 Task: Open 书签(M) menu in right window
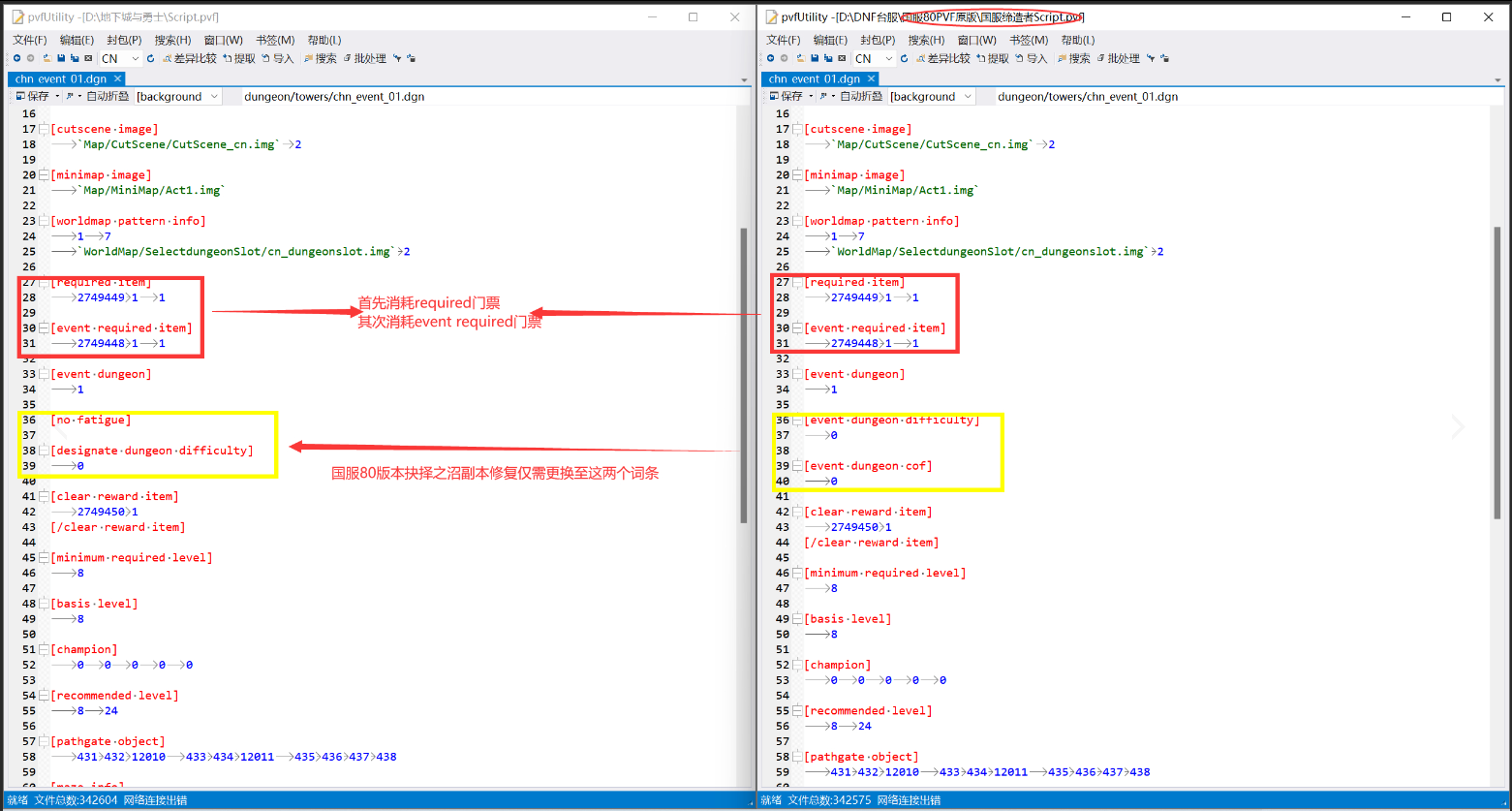(x=1029, y=40)
